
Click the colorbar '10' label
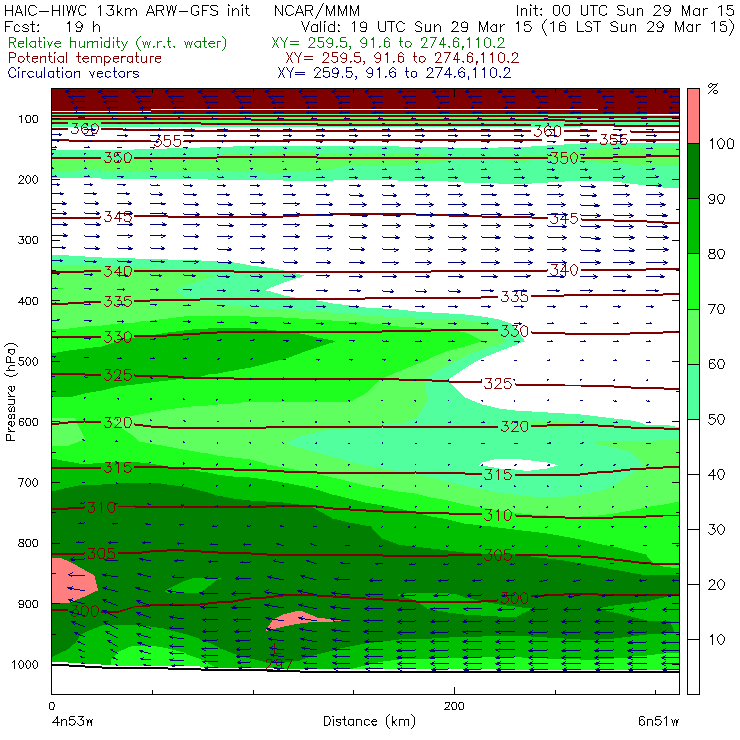tap(716, 640)
